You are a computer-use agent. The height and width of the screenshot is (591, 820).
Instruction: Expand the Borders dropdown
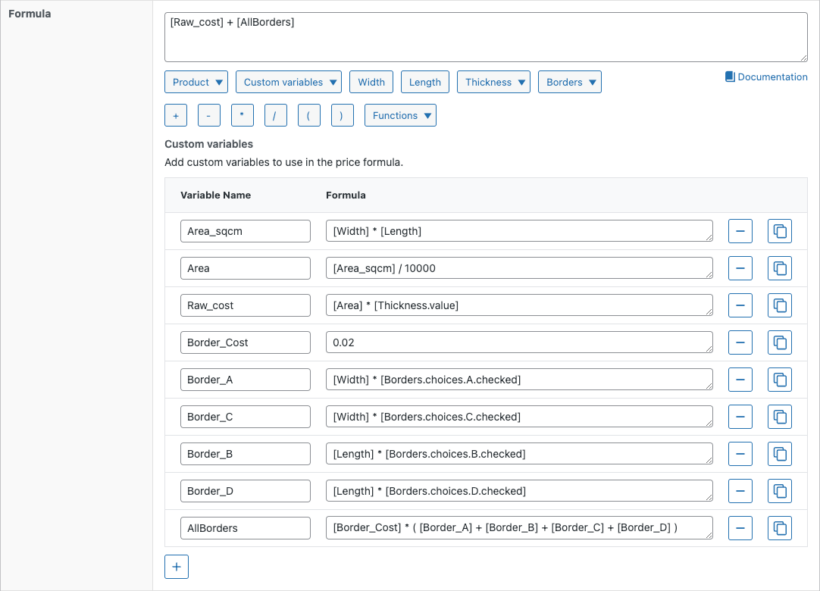[x=570, y=82]
